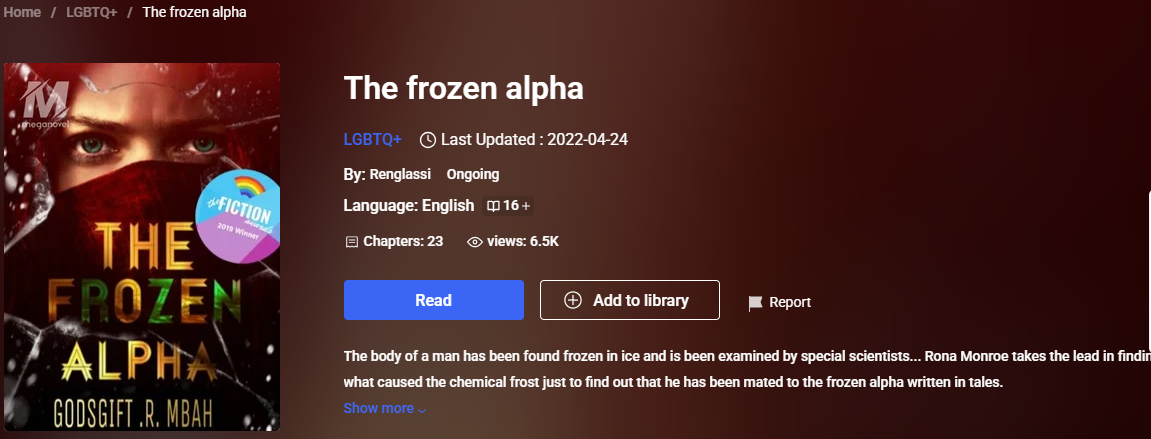Click the eye icon next to views

[475, 242]
